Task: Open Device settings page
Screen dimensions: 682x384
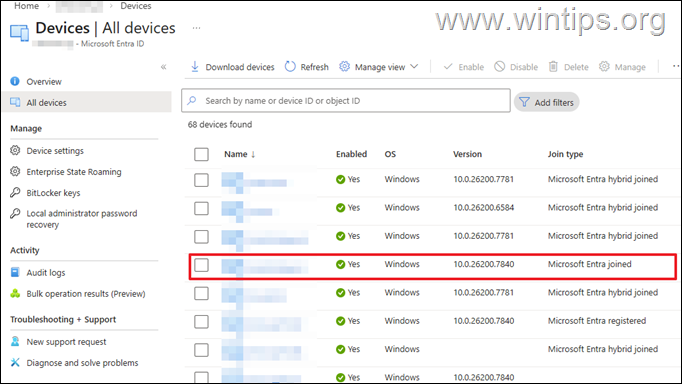Action: [x=55, y=151]
